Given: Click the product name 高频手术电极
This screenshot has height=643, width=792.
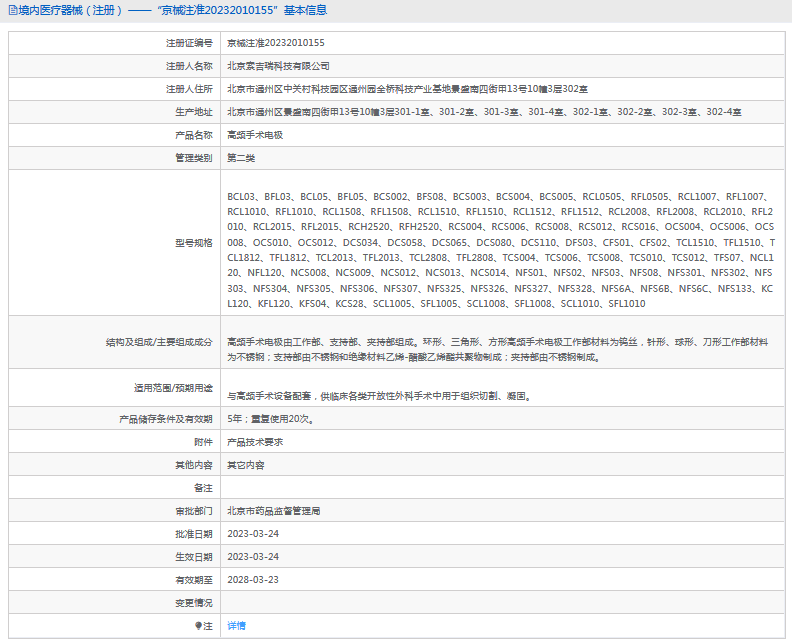Looking at the screenshot, I should click(255, 135).
